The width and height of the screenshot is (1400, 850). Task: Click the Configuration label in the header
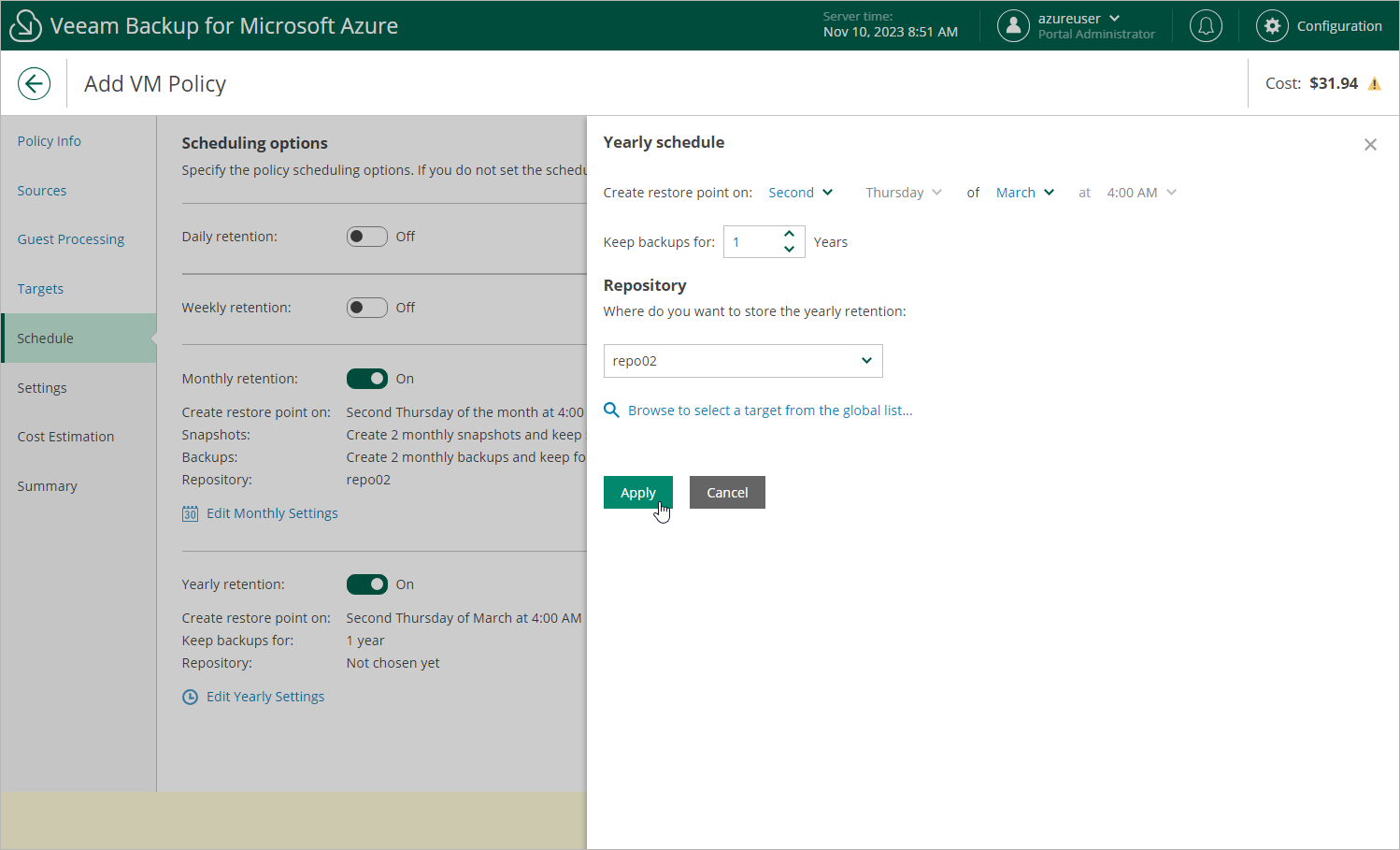click(1339, 26)
